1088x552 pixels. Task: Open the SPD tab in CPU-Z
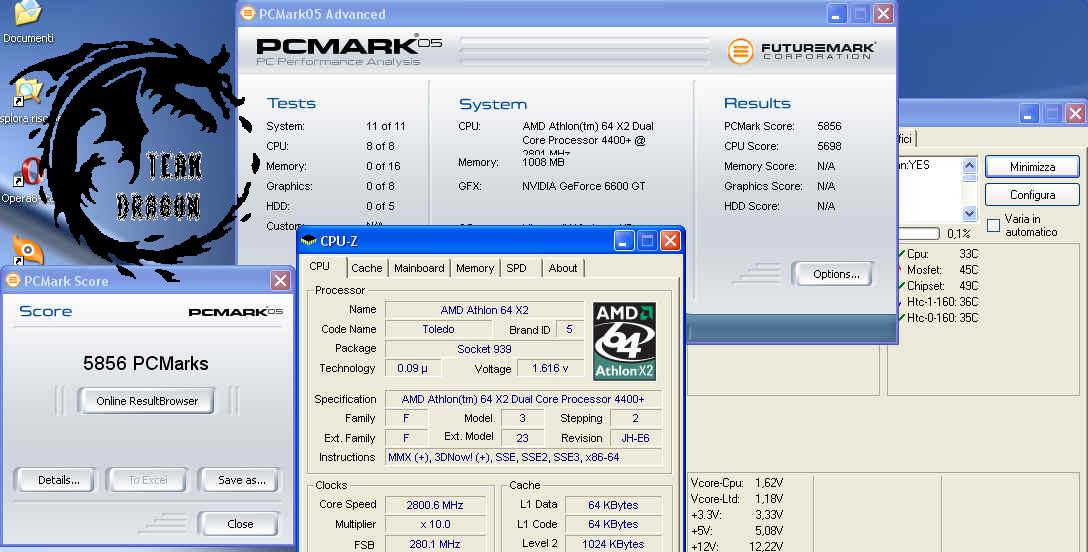516,268
